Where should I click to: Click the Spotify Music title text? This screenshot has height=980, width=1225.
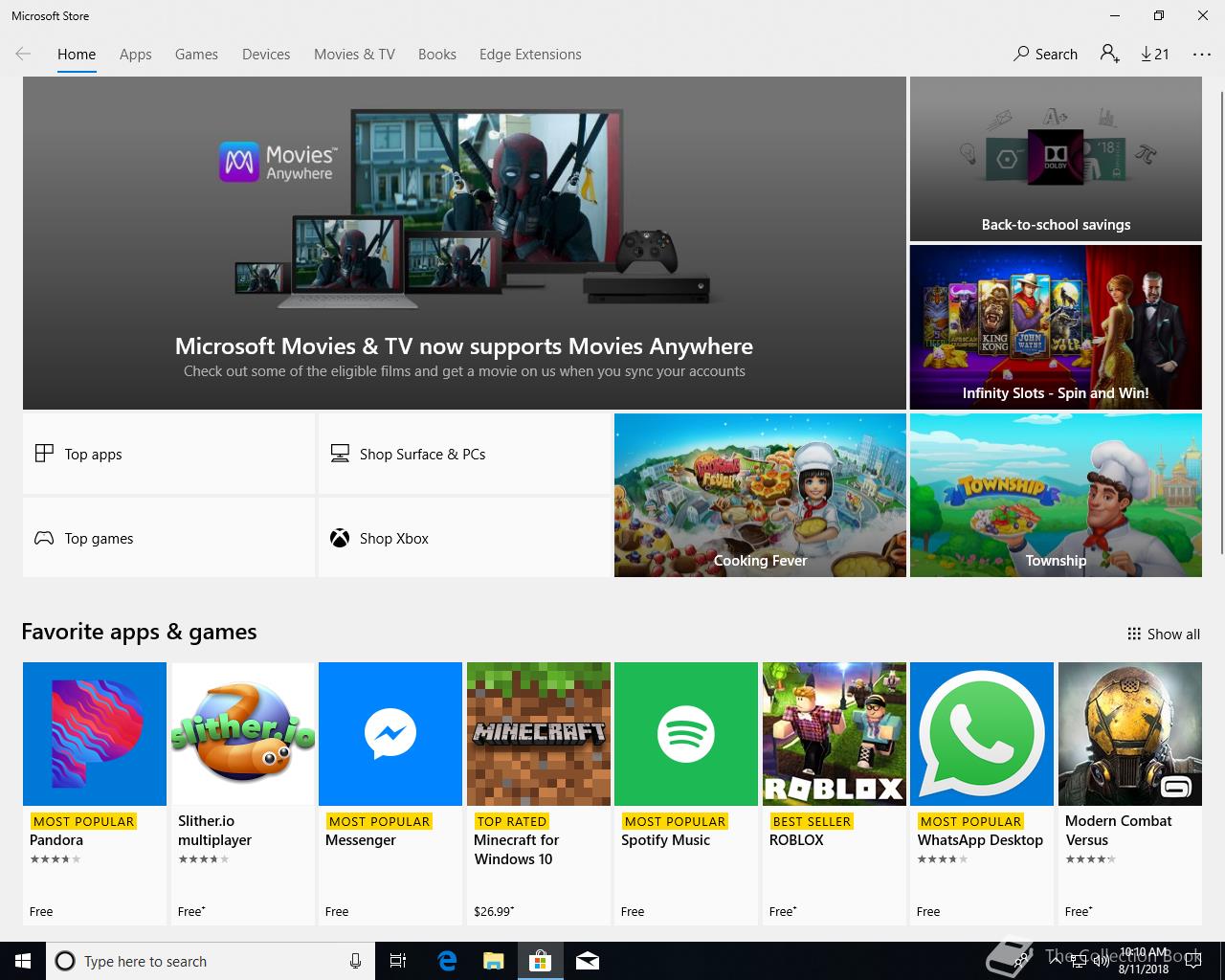[x=665, y=840]
